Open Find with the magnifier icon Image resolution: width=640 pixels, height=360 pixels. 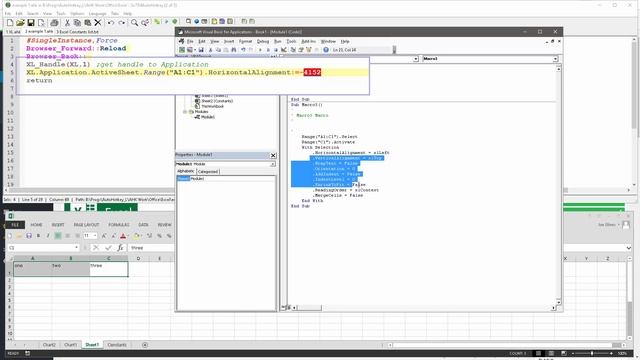click(x=134, y=23)
